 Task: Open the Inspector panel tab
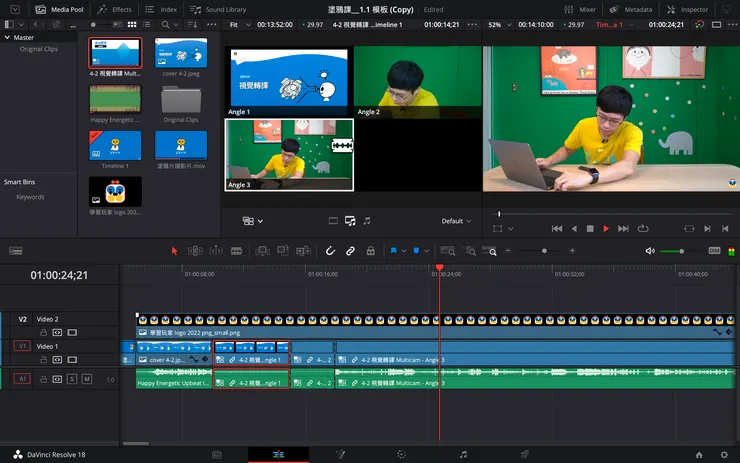[x=688, y=9]
